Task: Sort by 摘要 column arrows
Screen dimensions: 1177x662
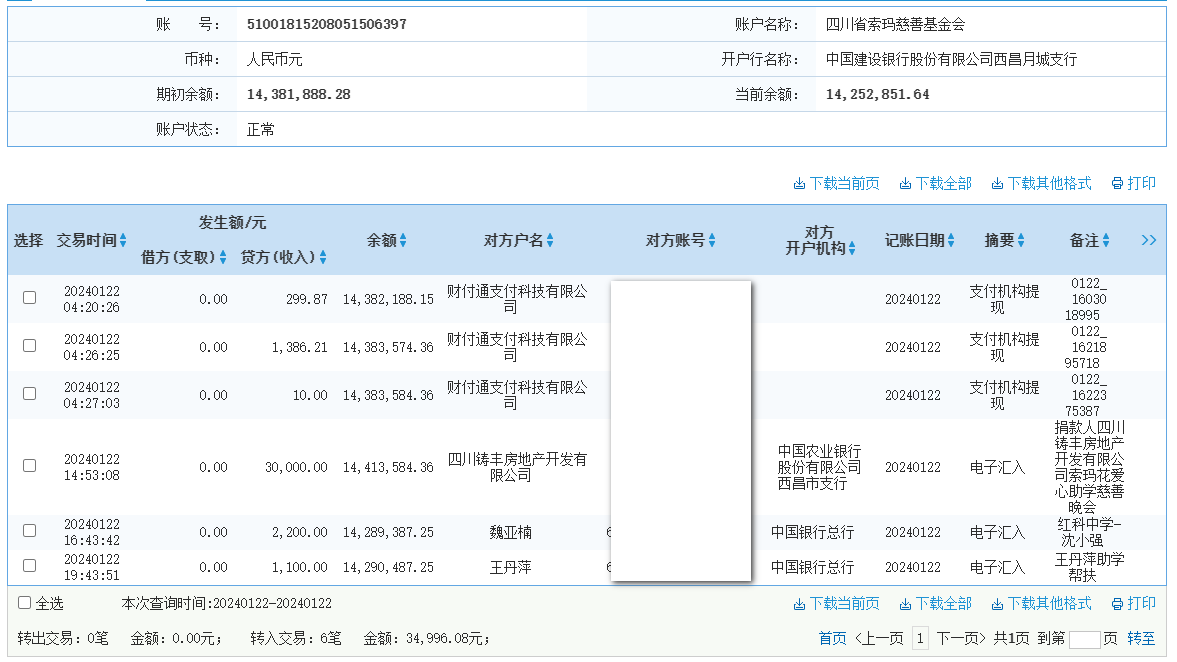Action: point(1021,240)
